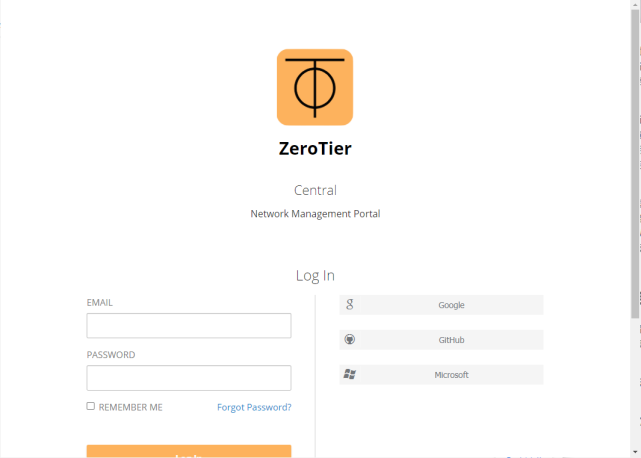The width and height of the screenshot is (641, 458).
Task: Click the Microsoft Windows flag icon
Action: coord(350,374)
